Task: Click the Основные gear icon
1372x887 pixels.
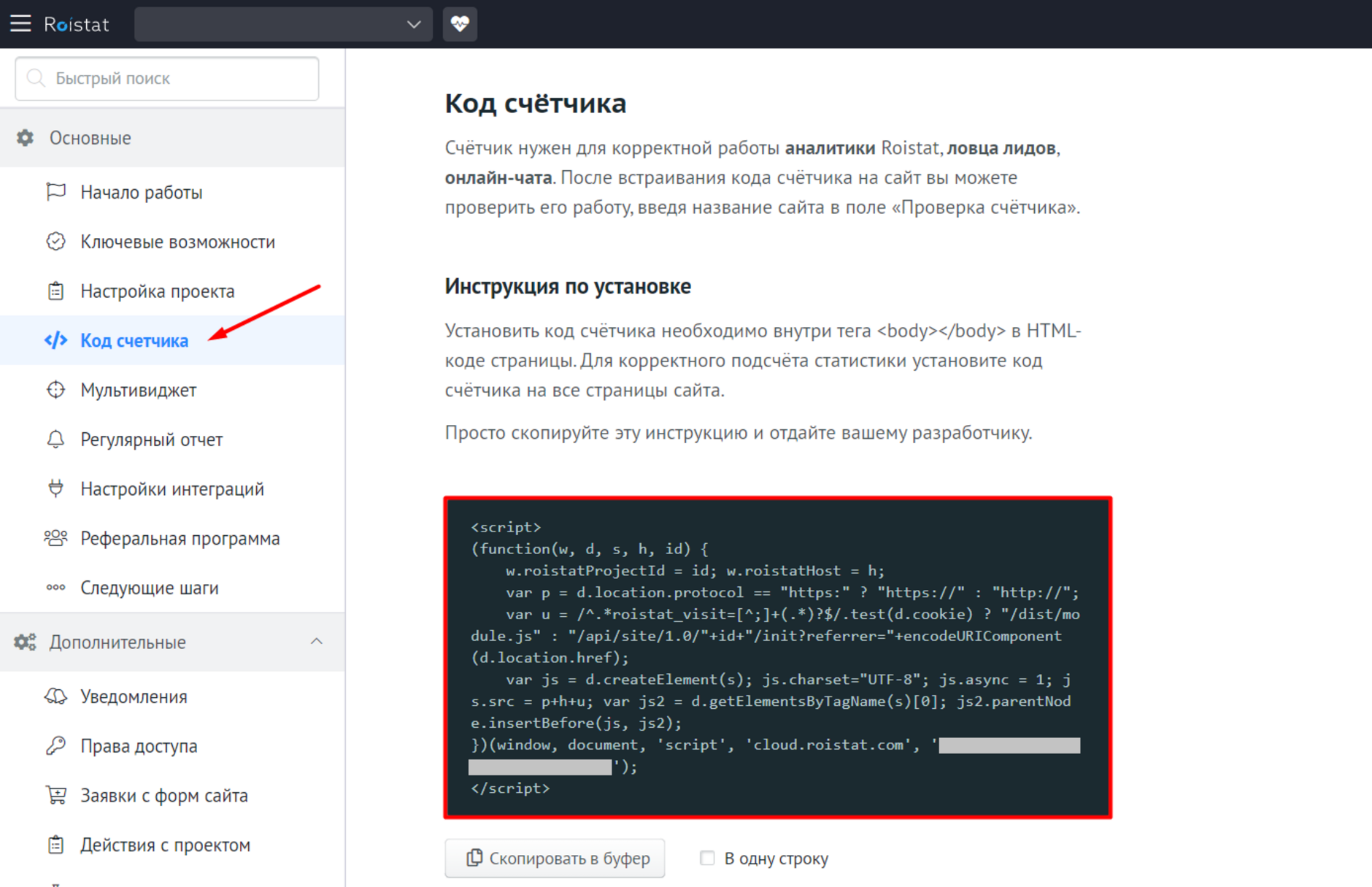Action: click(x=26, y=138)
